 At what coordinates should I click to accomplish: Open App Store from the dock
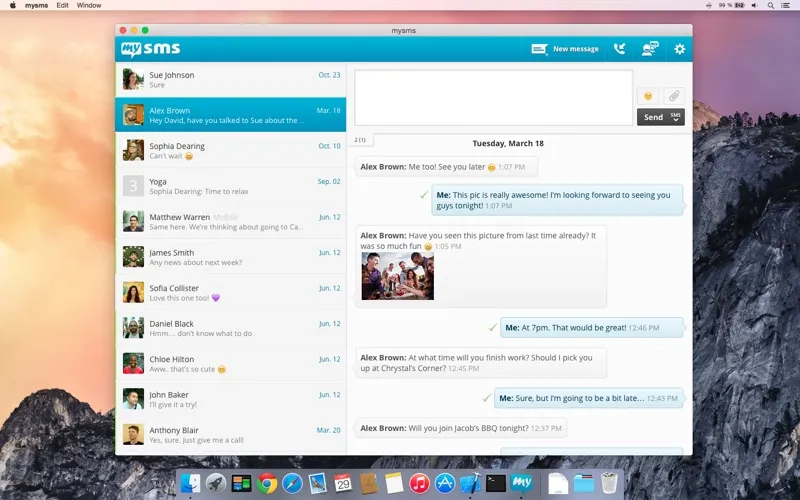(x=445, y=483)
